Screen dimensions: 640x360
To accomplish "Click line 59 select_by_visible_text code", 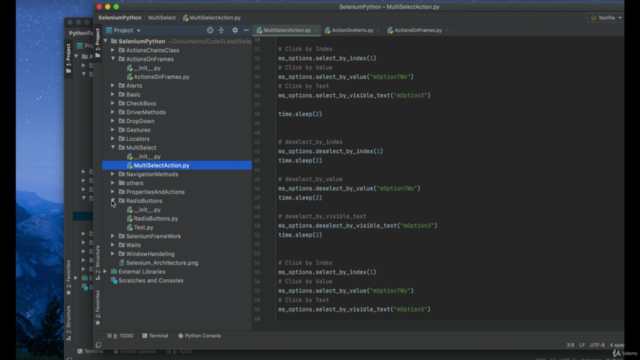I will coord(354,309).
